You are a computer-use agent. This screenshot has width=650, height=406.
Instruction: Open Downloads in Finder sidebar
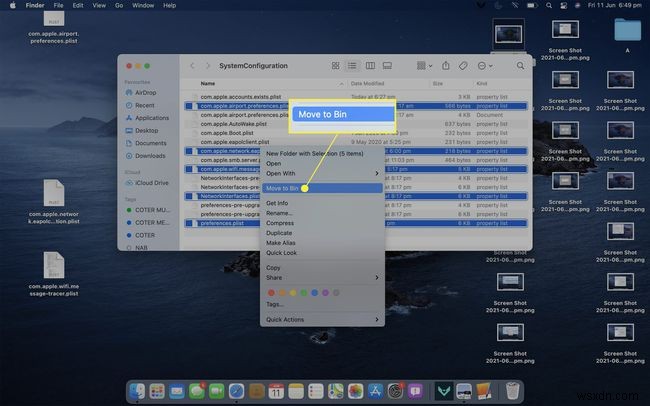[151, 155]
